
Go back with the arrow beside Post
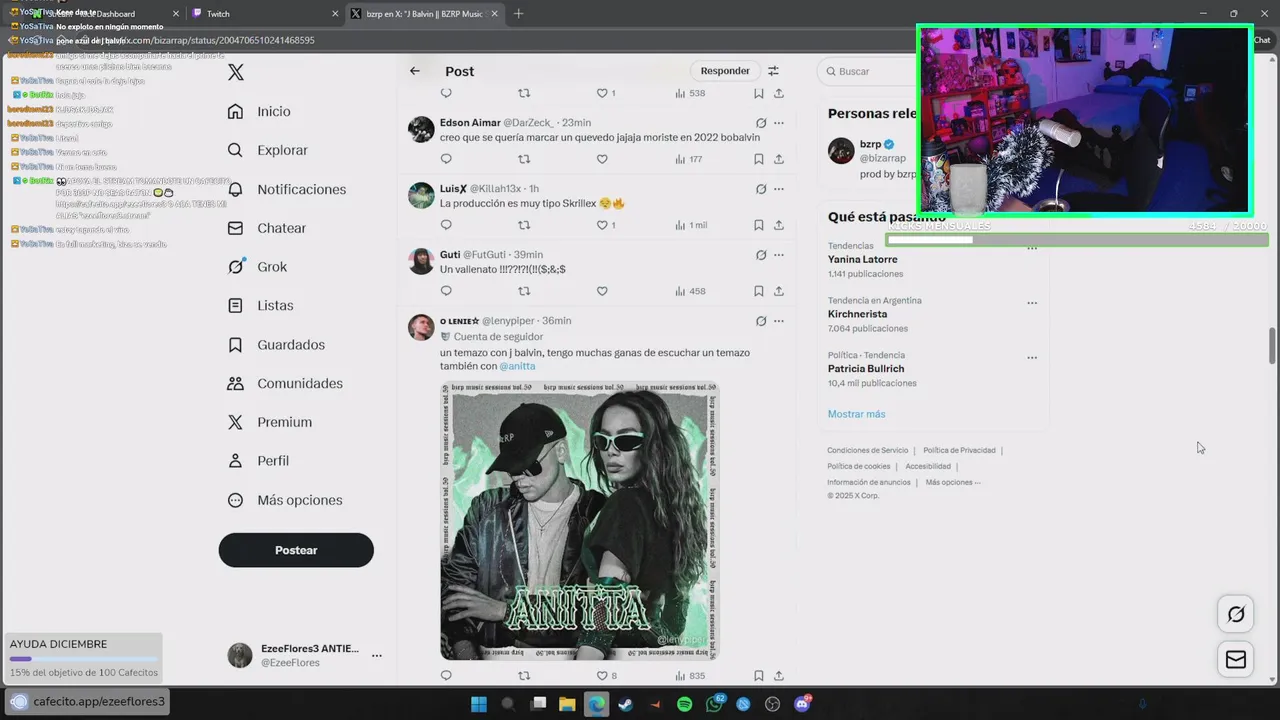(x=415, y=71)
